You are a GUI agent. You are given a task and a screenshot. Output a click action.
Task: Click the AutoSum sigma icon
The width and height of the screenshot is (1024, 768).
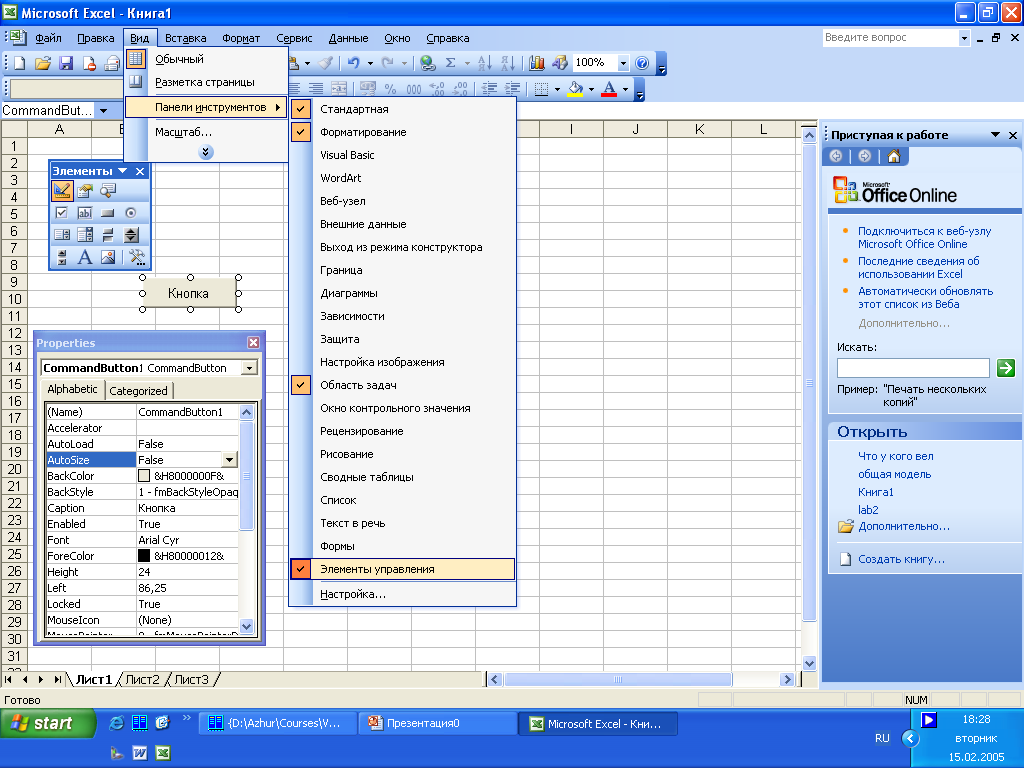point(450,63)
